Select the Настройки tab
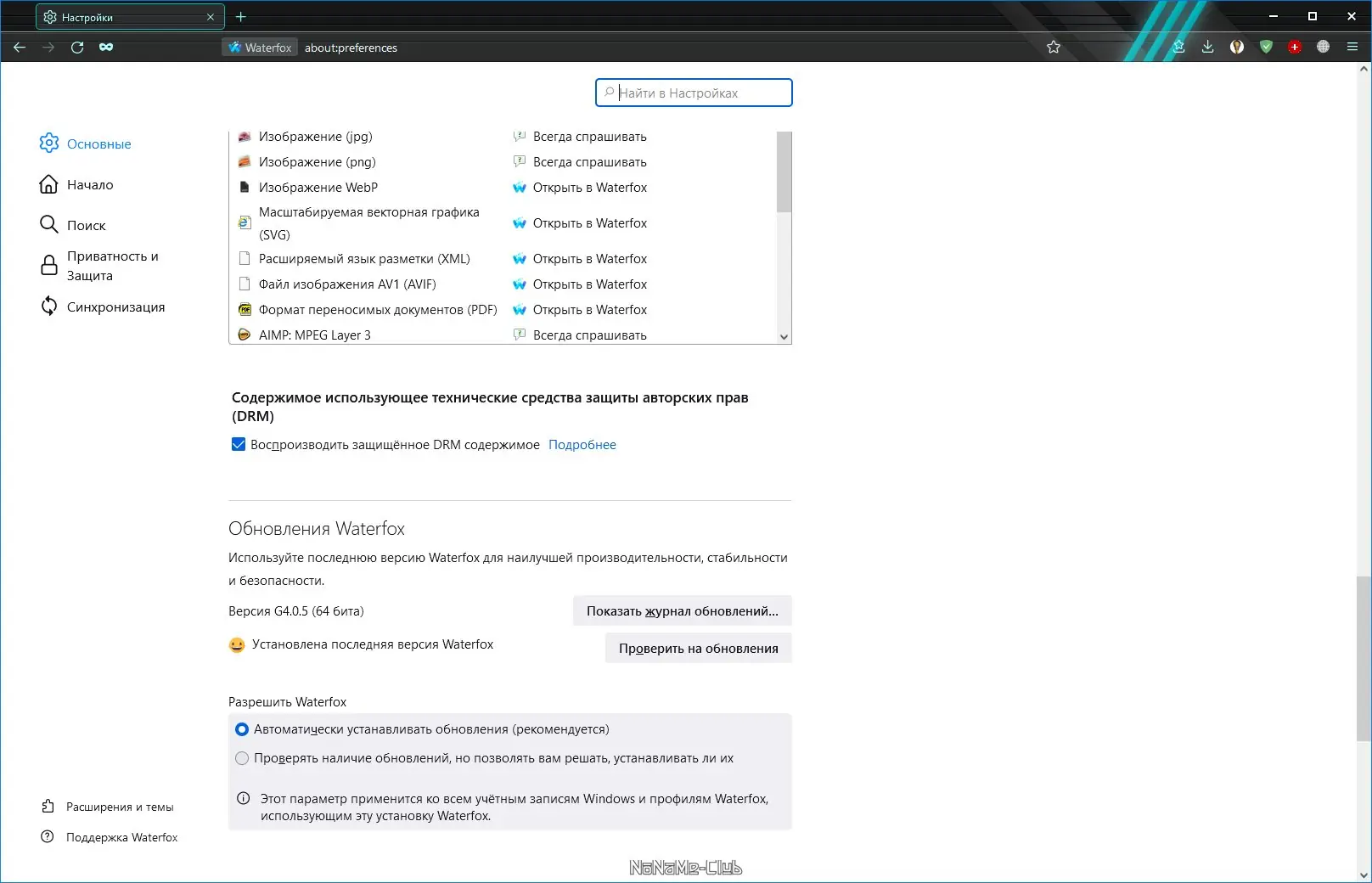 (130, 17)
